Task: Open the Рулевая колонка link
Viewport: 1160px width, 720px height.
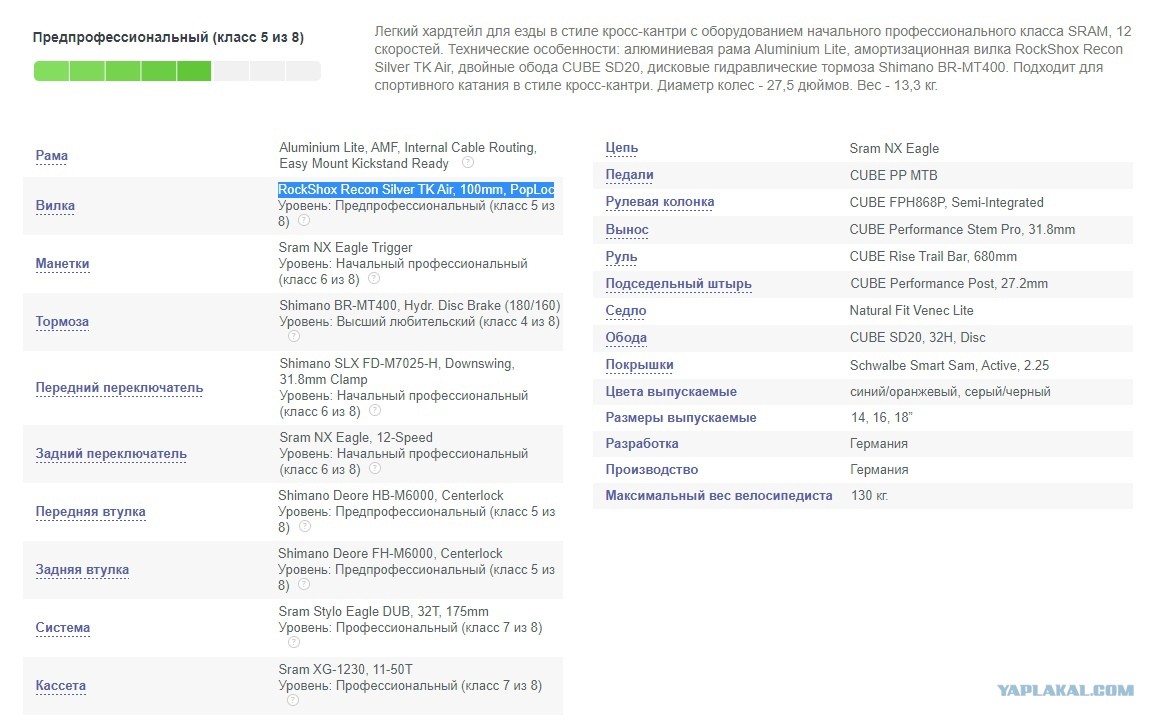Action: [x=660, y=202]
